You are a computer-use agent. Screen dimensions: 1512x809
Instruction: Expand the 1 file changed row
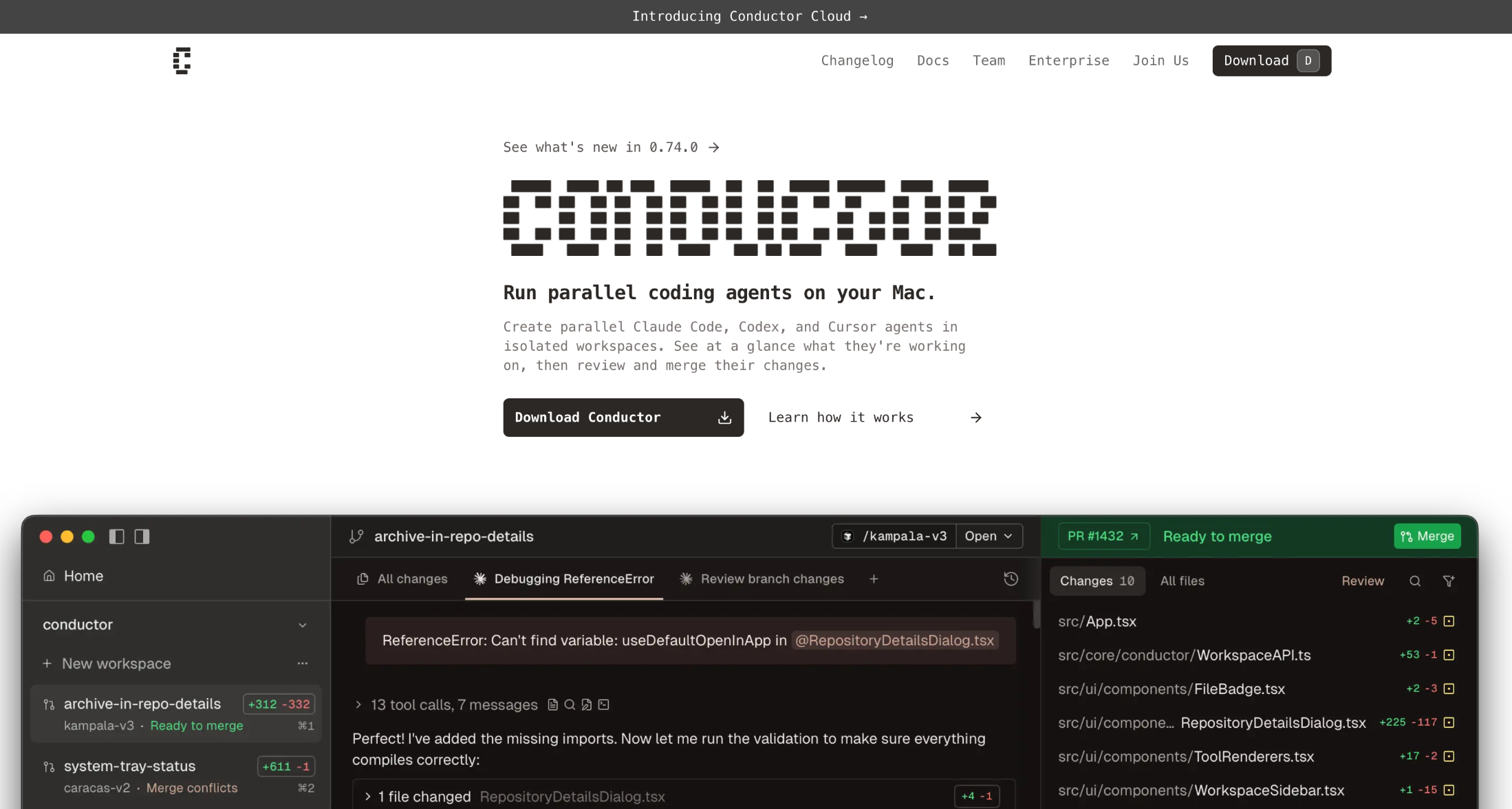[x=684, y=796]
